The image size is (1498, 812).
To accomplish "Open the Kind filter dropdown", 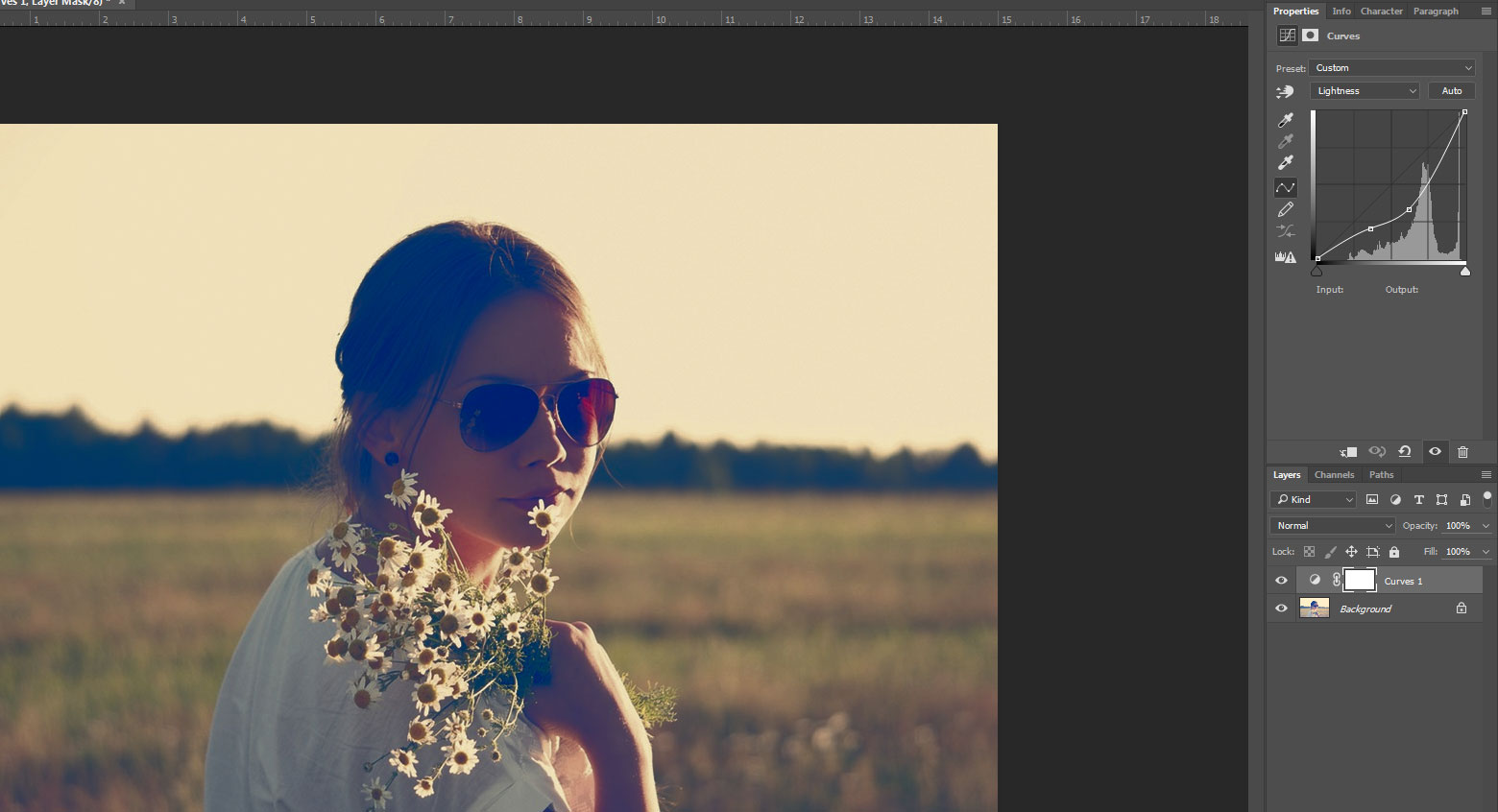I will [x=1313, y=500].
